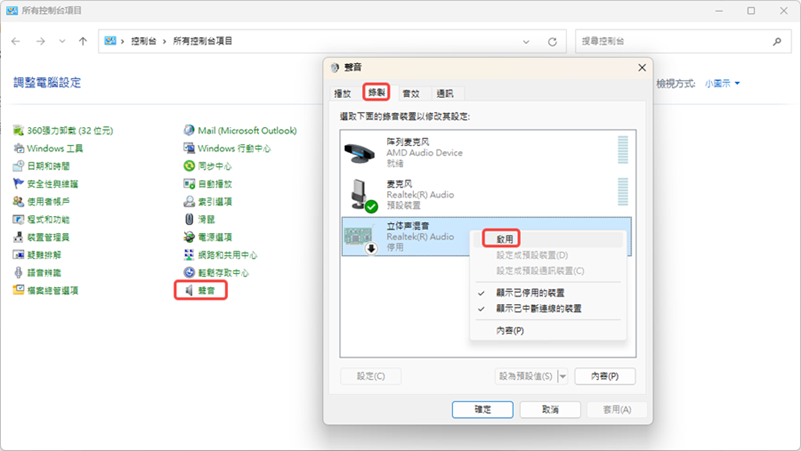Click the 設定(C) button
This screenshot has height=451, width=801.
point(371,376)
